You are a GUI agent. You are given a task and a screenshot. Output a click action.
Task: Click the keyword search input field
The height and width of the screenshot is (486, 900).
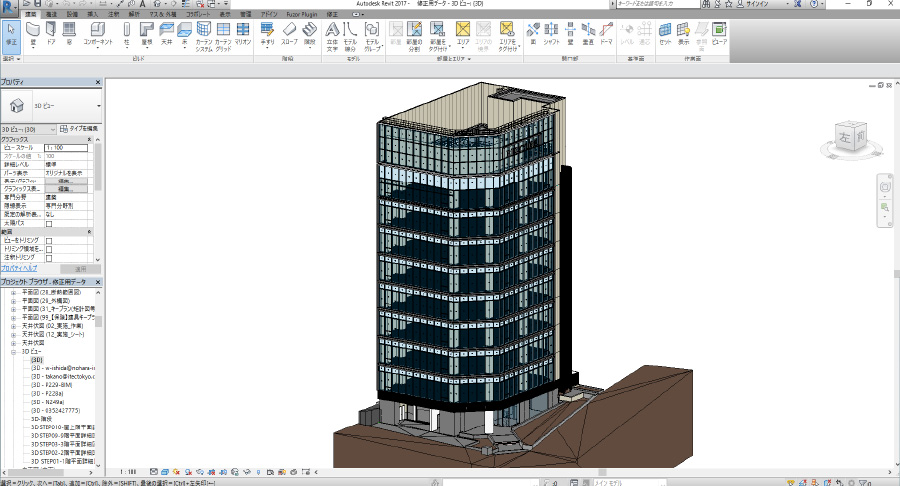(x=658, y=3)
